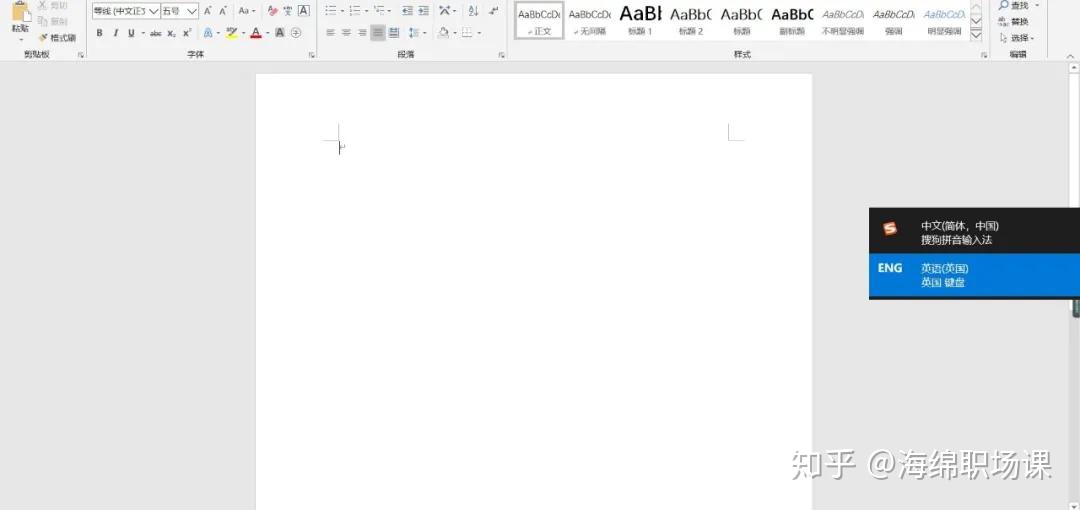
Task: Click the Sort A-Z icon
Action: point(472,11)
